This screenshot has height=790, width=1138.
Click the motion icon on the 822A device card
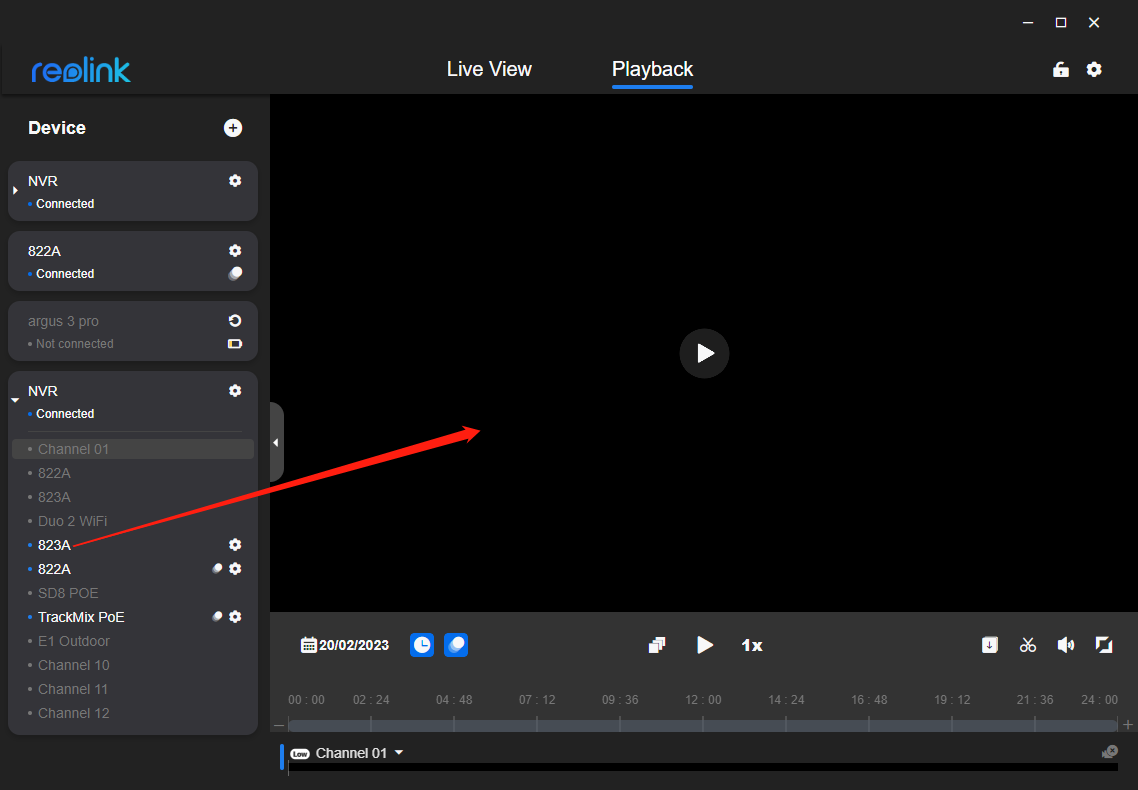click(x=235, y=273)
